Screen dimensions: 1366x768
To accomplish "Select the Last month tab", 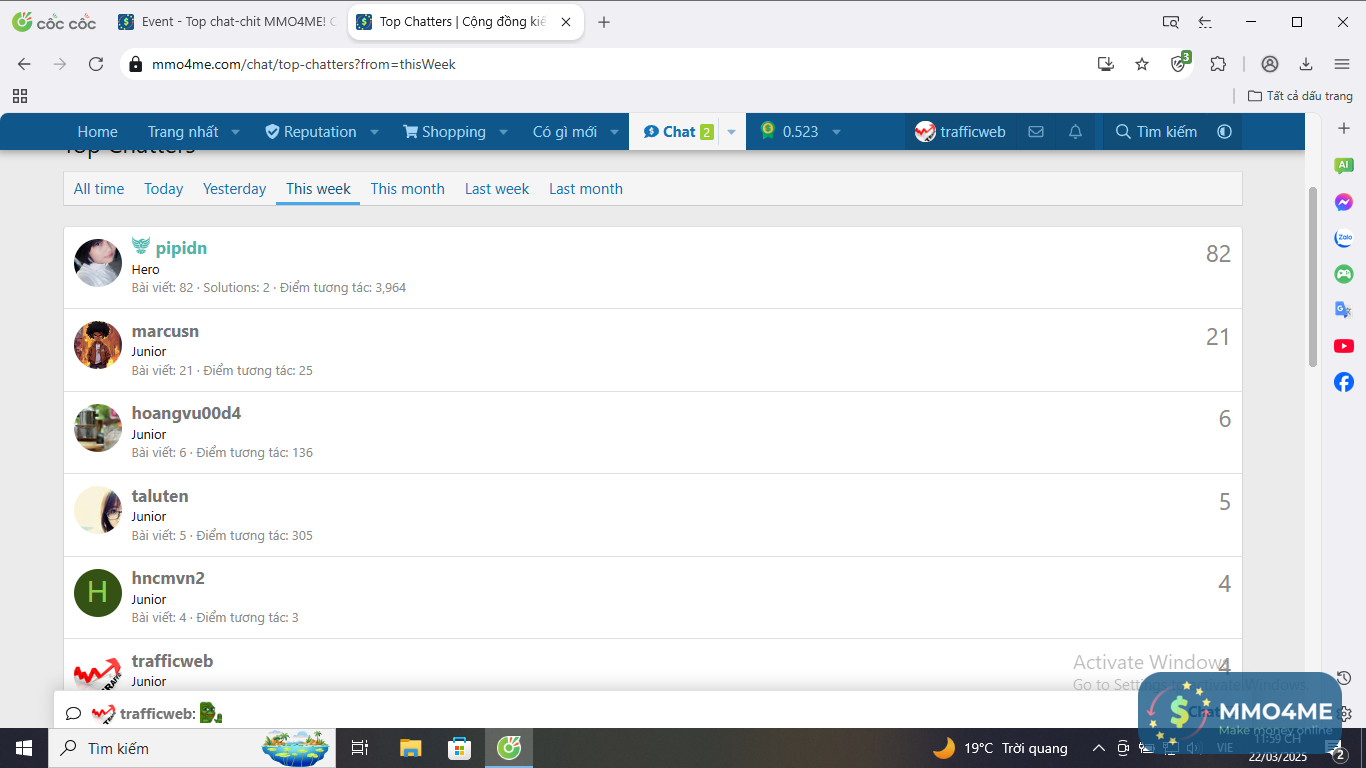I will tap(585, 188).
